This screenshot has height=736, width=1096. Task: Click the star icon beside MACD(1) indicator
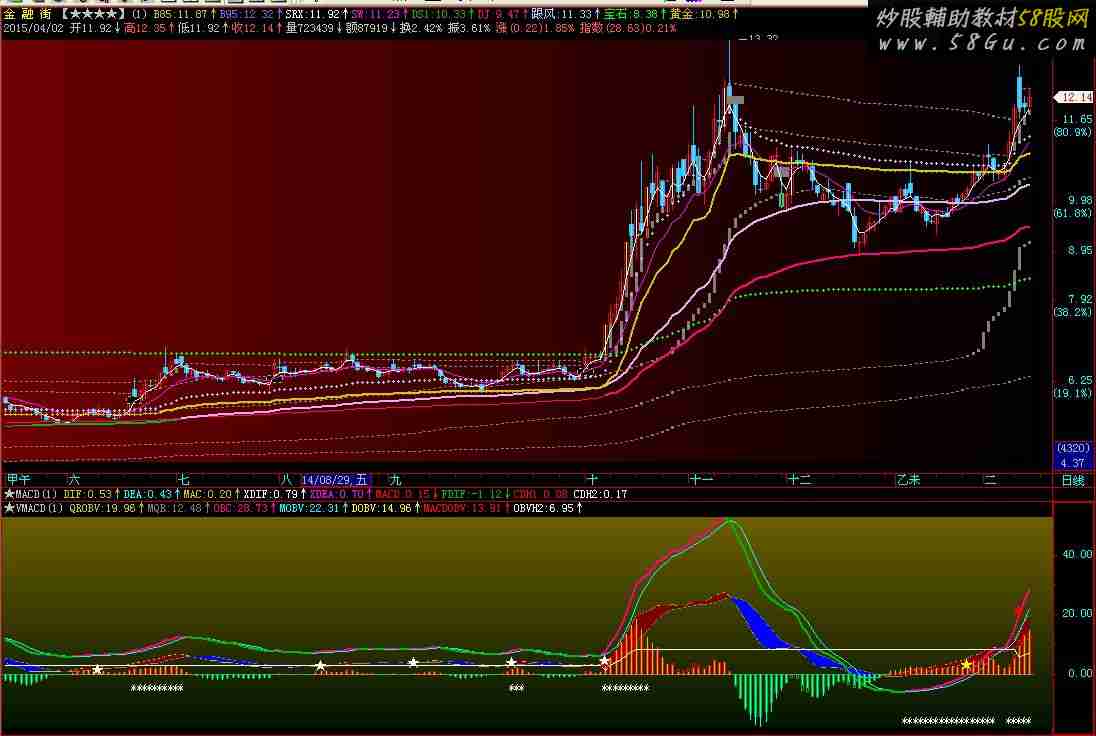click(9, 494)
